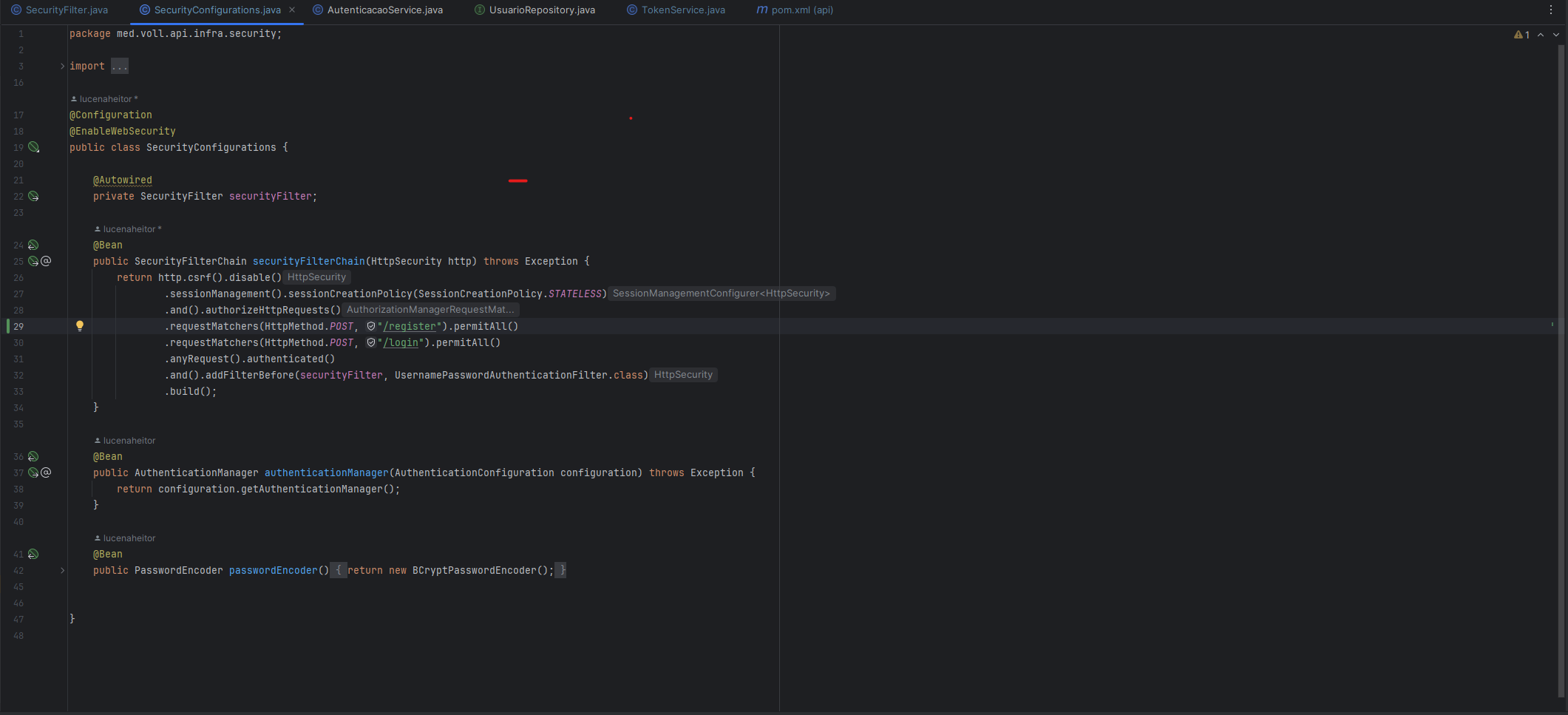Click the bean gutter icon on line 37
The height and width of the screenshot is (715, 1568).
click(33, 473)
